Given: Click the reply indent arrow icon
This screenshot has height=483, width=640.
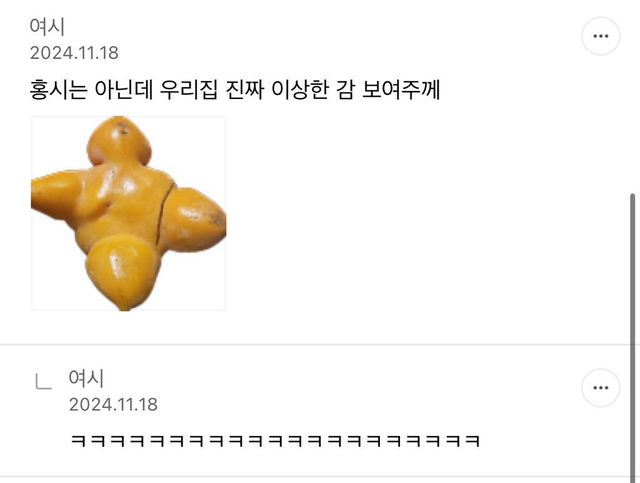Looking at the screenshot, I should 44,381.
